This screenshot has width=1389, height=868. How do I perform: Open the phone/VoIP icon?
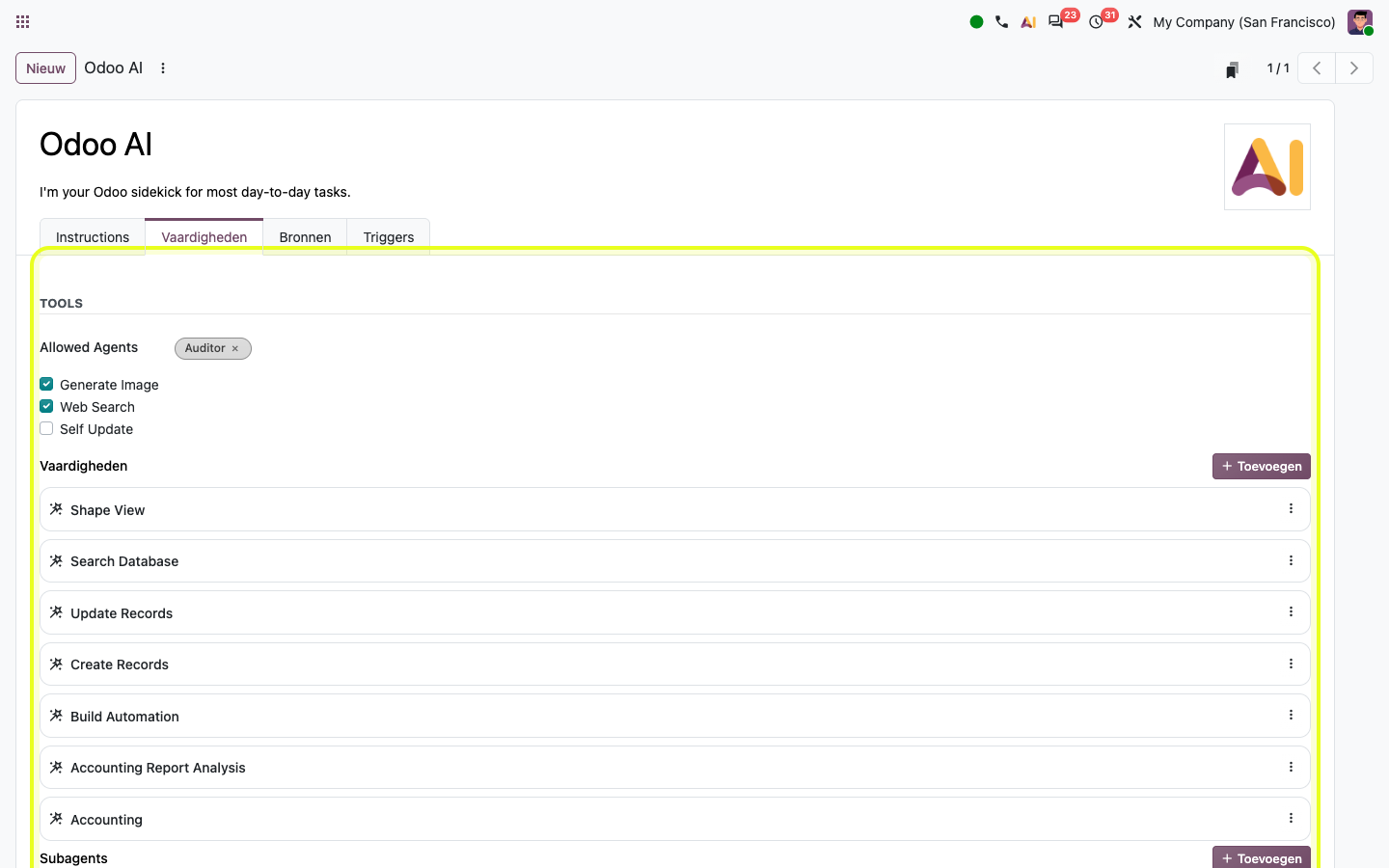[x=1002, y=21]
